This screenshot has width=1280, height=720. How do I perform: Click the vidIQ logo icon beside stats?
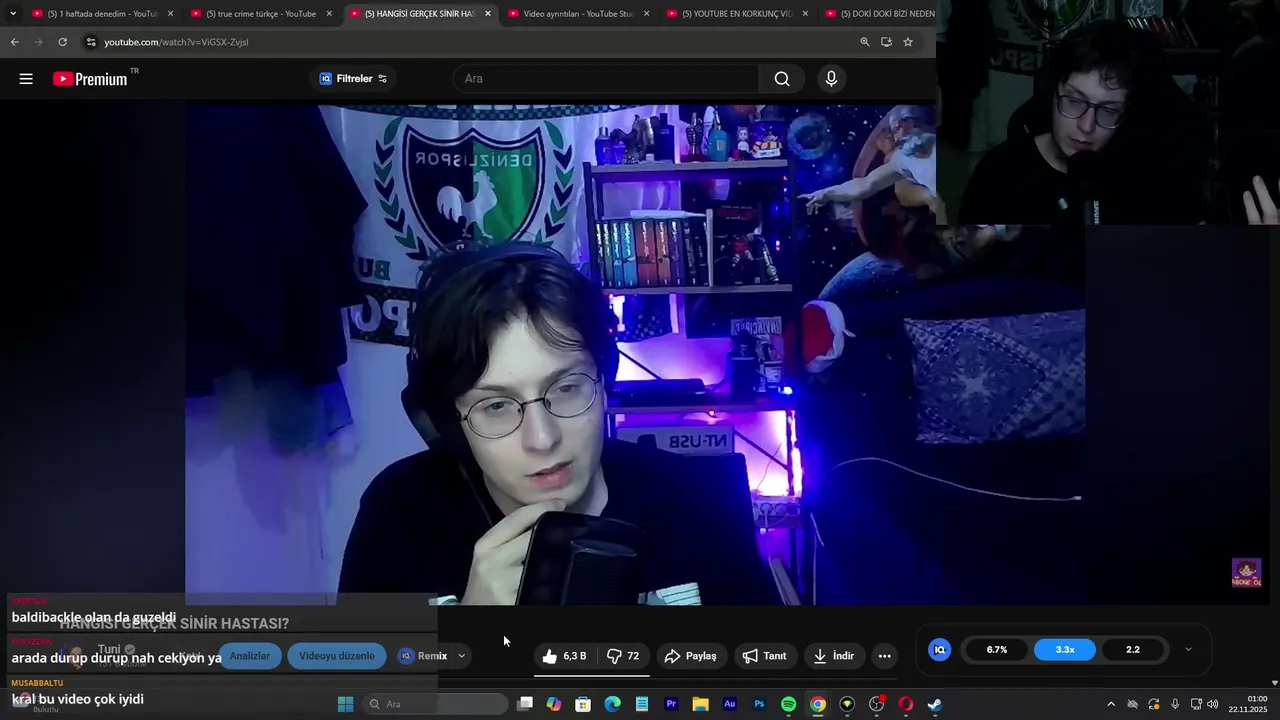(939, 650)
